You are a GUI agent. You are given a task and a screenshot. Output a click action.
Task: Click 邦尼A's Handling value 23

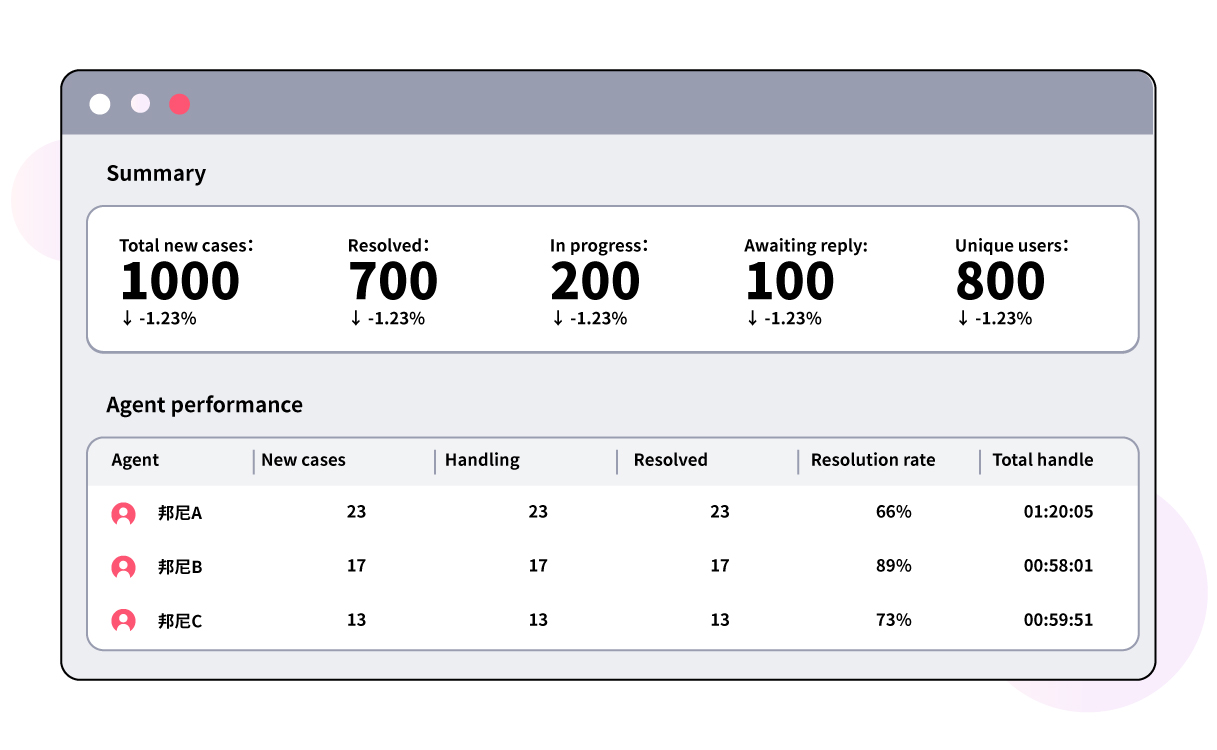538,512
